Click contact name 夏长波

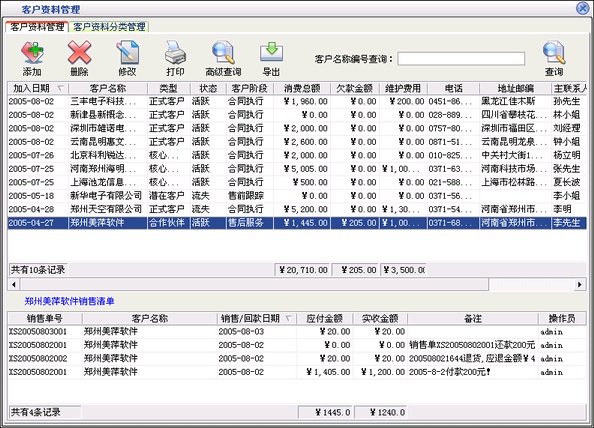pyautogui.click(x=566, y=182)
